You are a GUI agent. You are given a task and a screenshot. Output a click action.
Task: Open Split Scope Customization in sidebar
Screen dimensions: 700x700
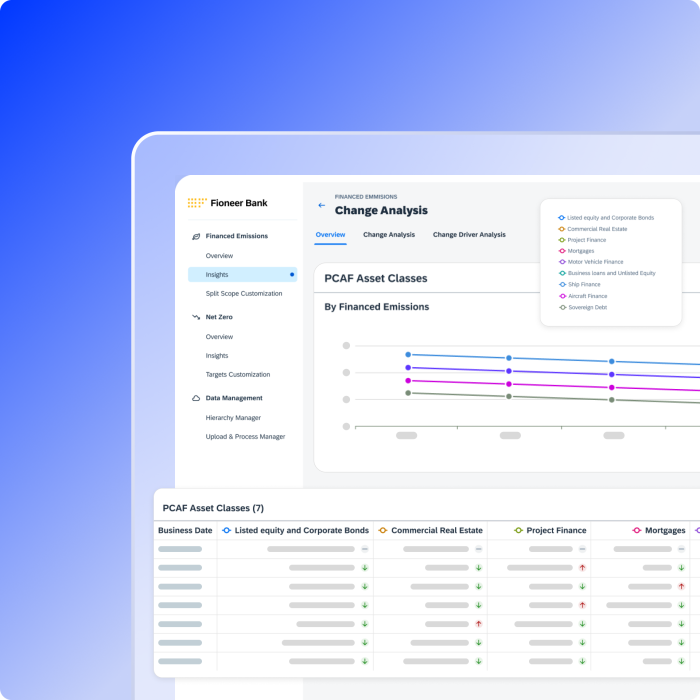coord(244,293)
